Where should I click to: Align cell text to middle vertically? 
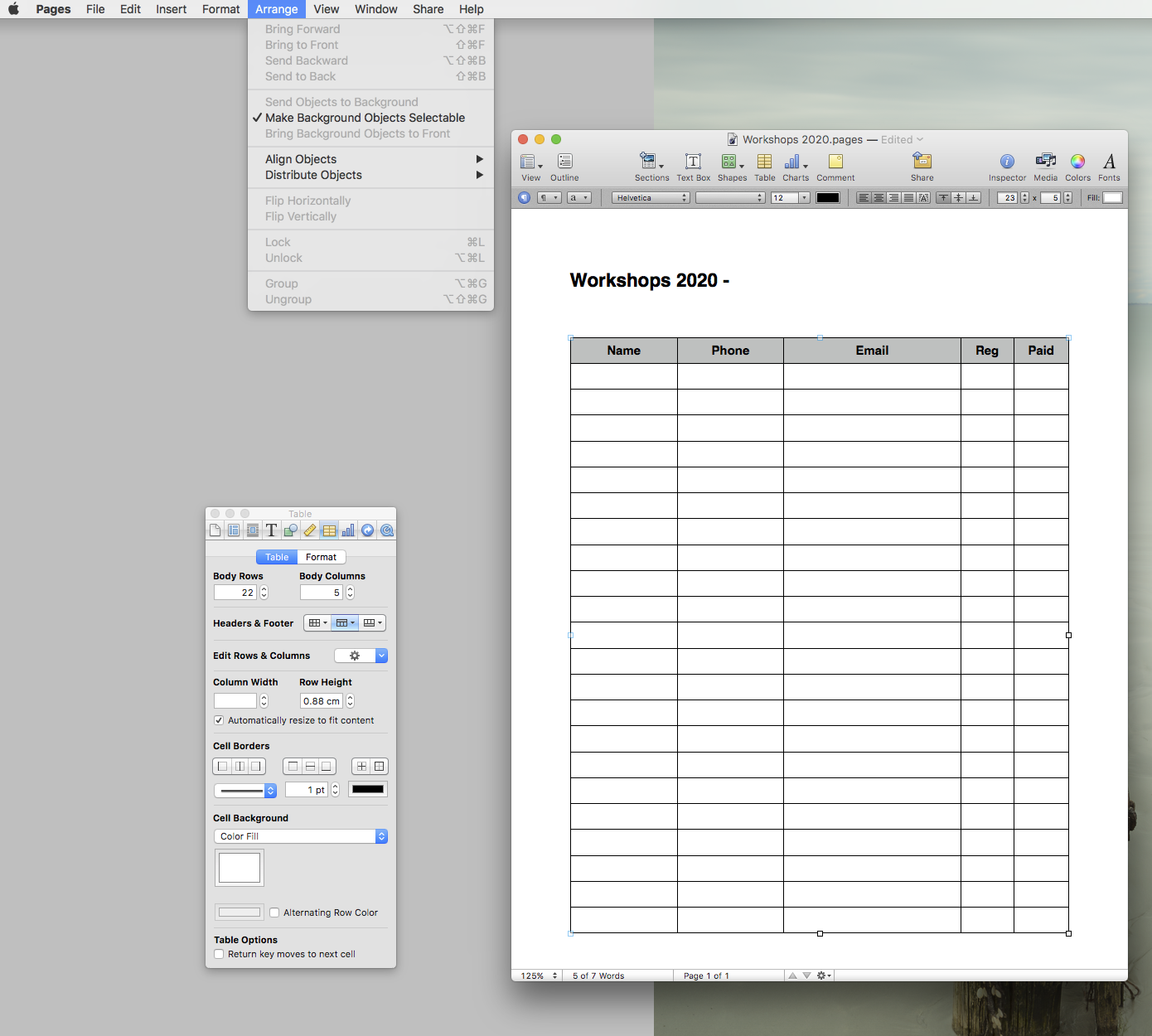959,198
